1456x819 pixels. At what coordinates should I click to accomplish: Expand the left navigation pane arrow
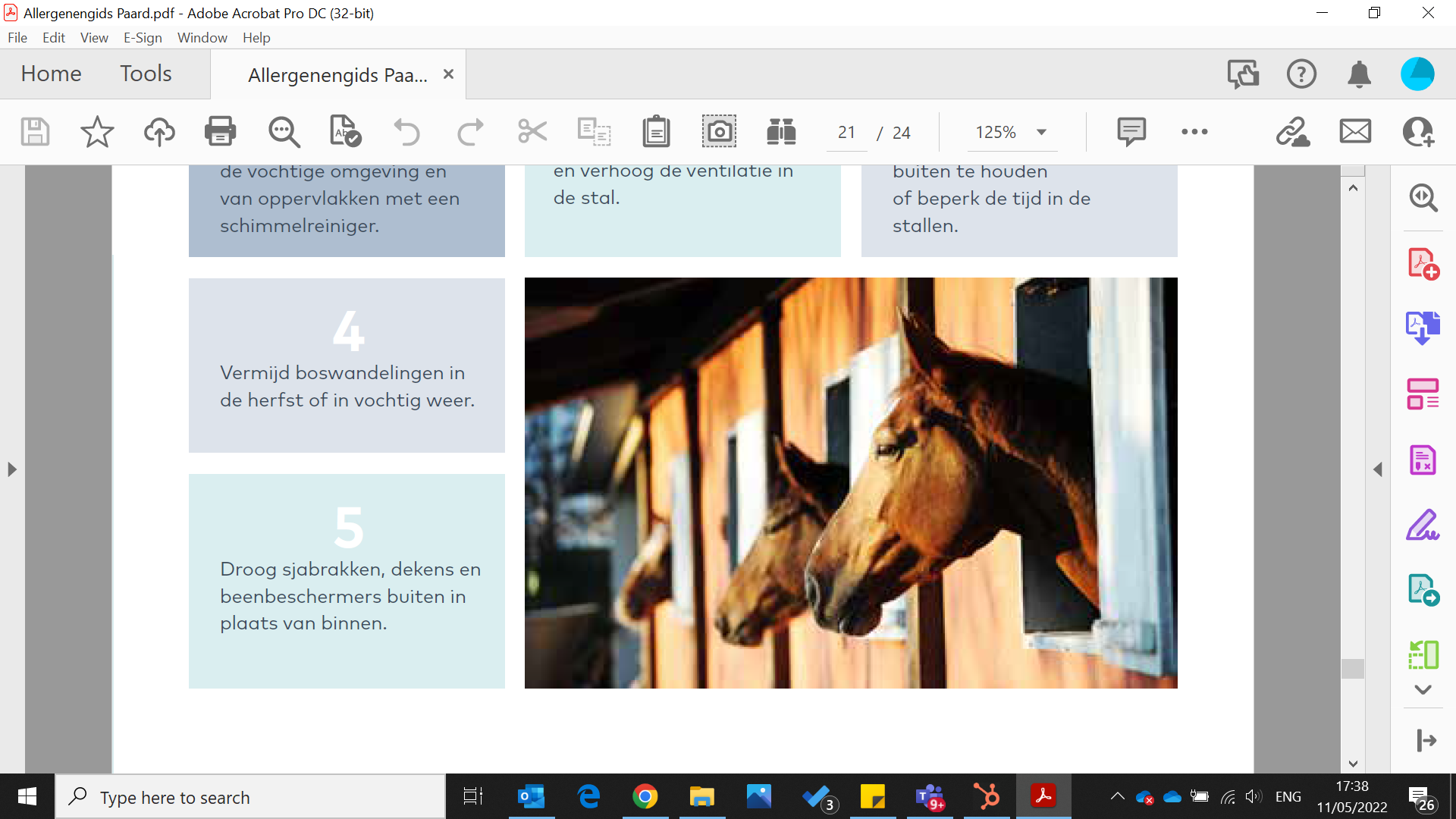(x=11, y=469)
